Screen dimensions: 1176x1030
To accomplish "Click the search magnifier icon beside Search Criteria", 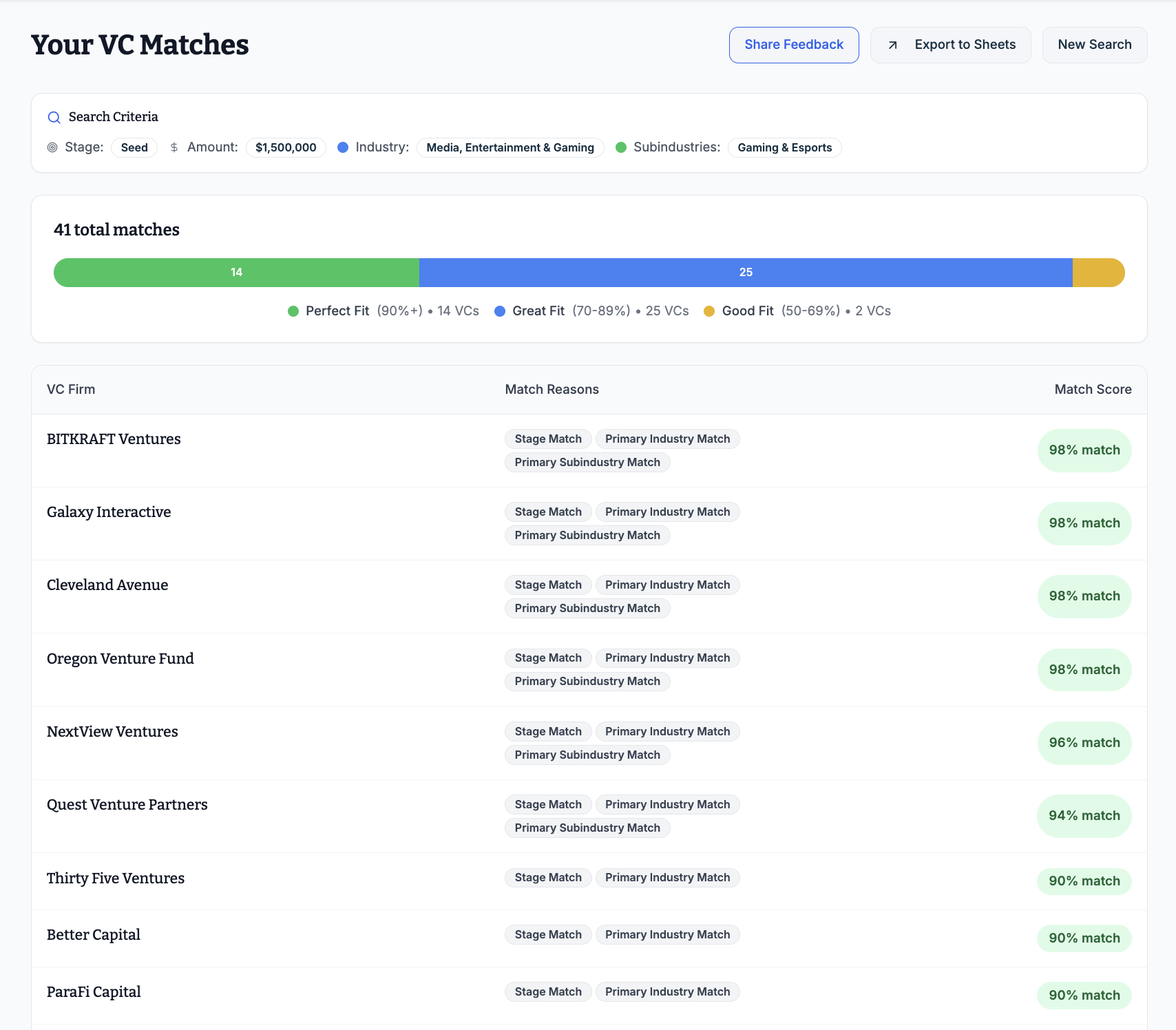I will coord(54,117).
